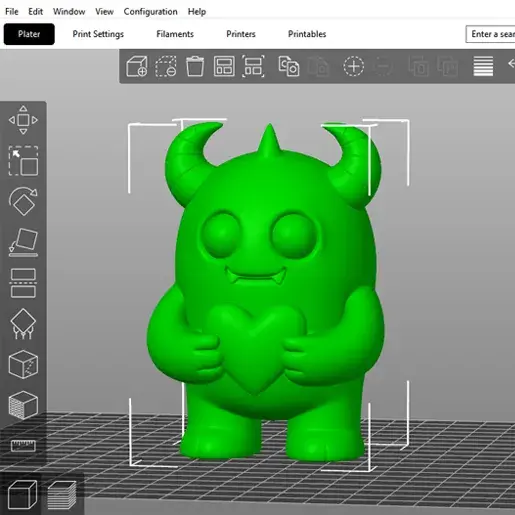Open the Print Settings tab
Image resolution: width=515 pixels, height=515 pixels.
coord(98,34)
